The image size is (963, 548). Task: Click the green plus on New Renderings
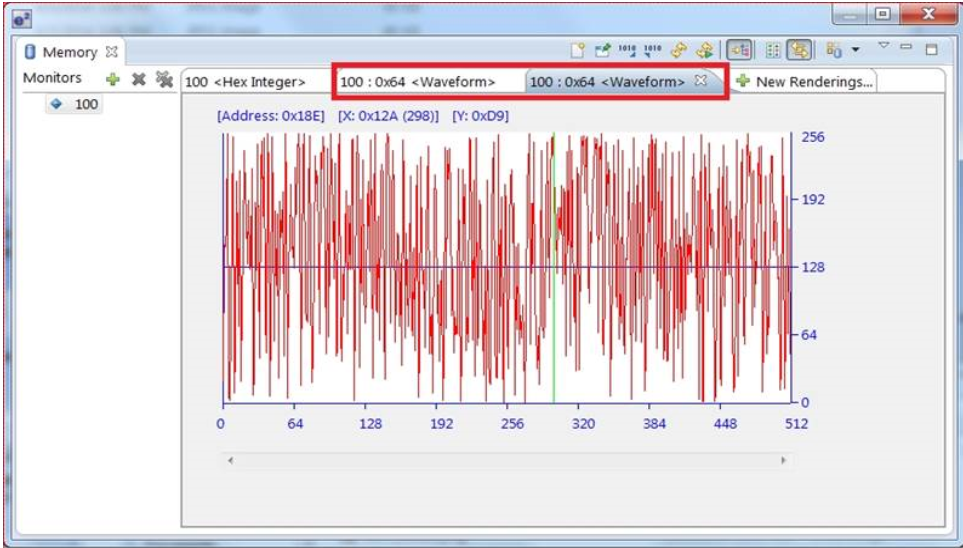743,80
